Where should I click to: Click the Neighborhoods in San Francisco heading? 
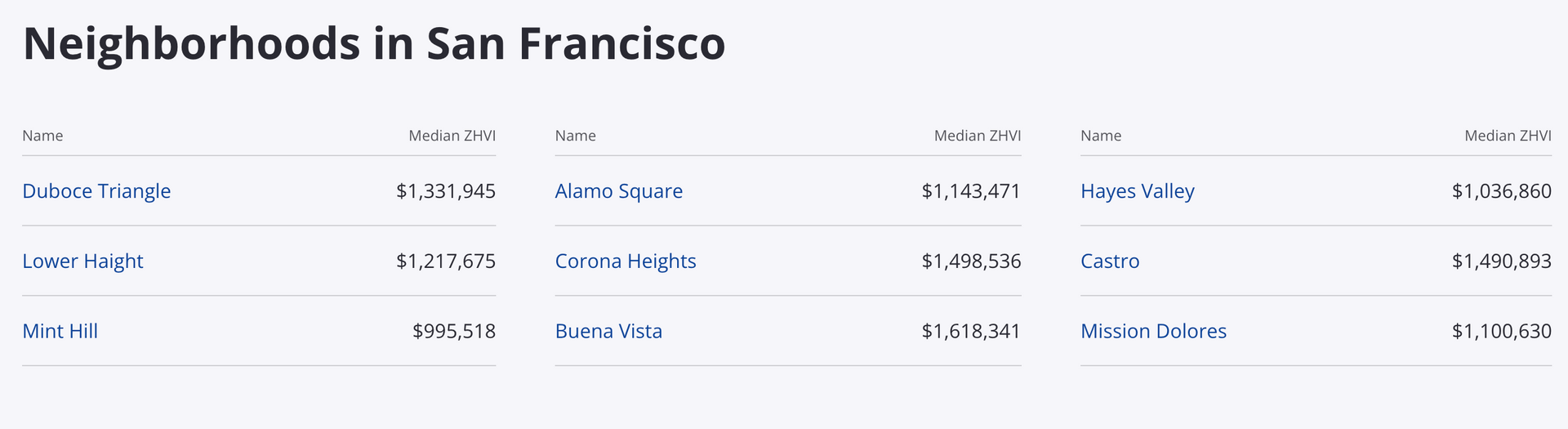[374, 44]
